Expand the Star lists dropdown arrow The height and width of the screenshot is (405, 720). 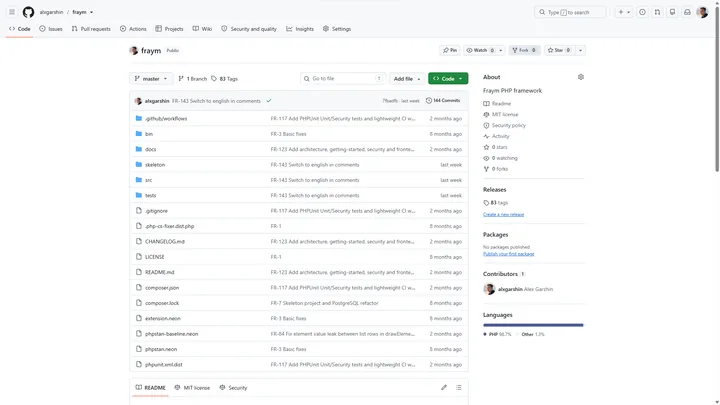click(580, 50)
